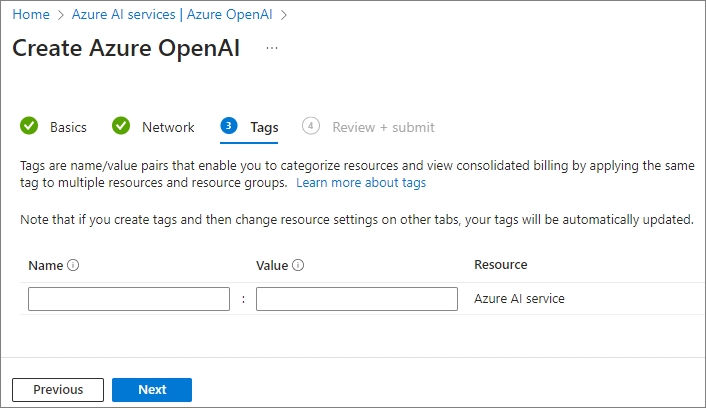706x408 pixels.
Task: Open the ellipsis more options menu
Action: pos(272,48)
